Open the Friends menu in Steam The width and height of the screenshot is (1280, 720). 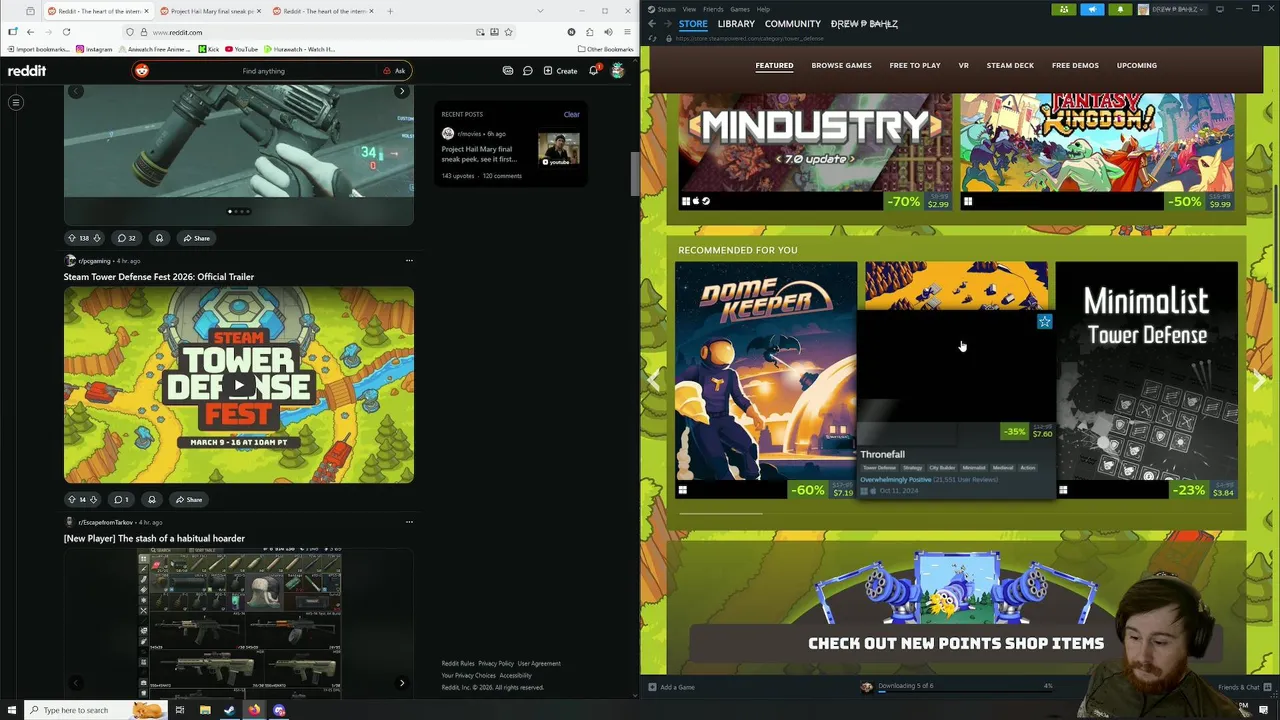pyautogui.click(x=713, y=9)
